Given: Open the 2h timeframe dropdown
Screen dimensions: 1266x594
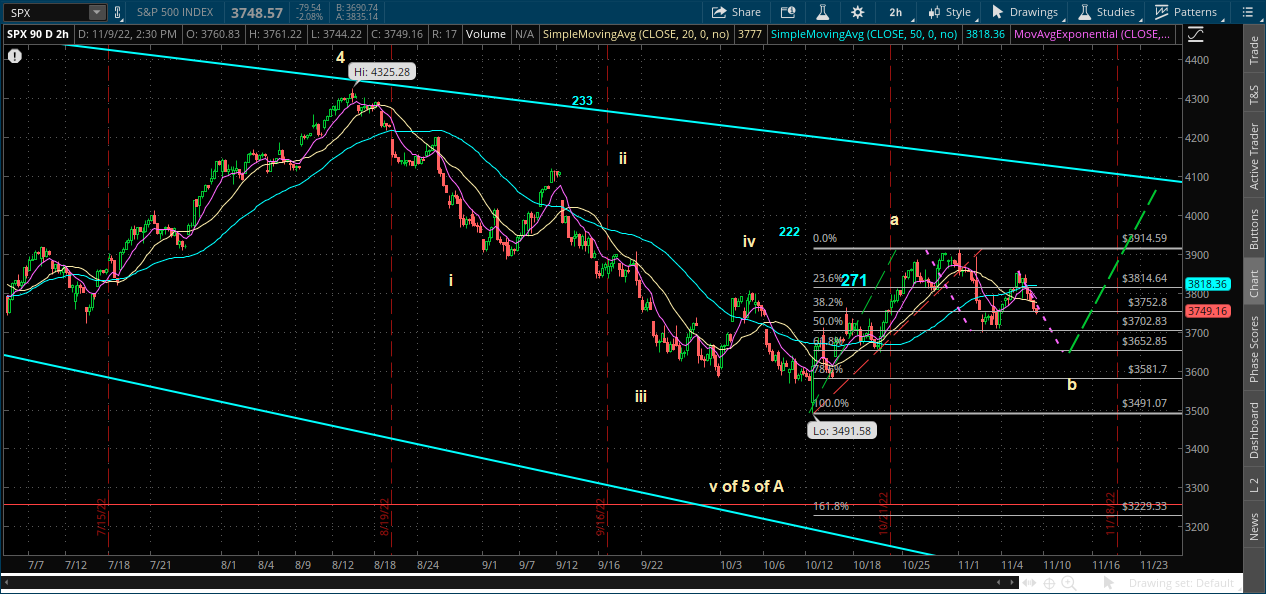Looking at the screenshot, I should (895, 12).
